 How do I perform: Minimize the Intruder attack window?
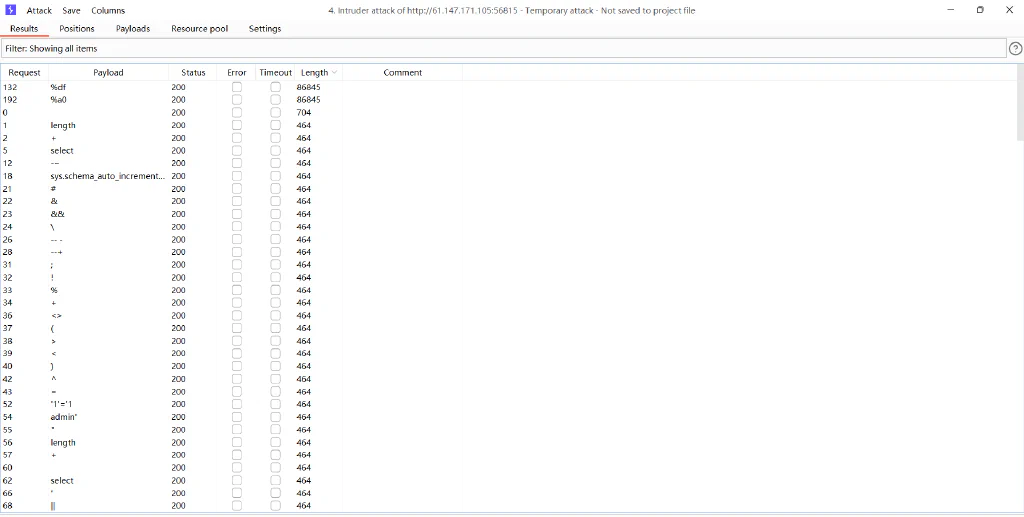950,10
